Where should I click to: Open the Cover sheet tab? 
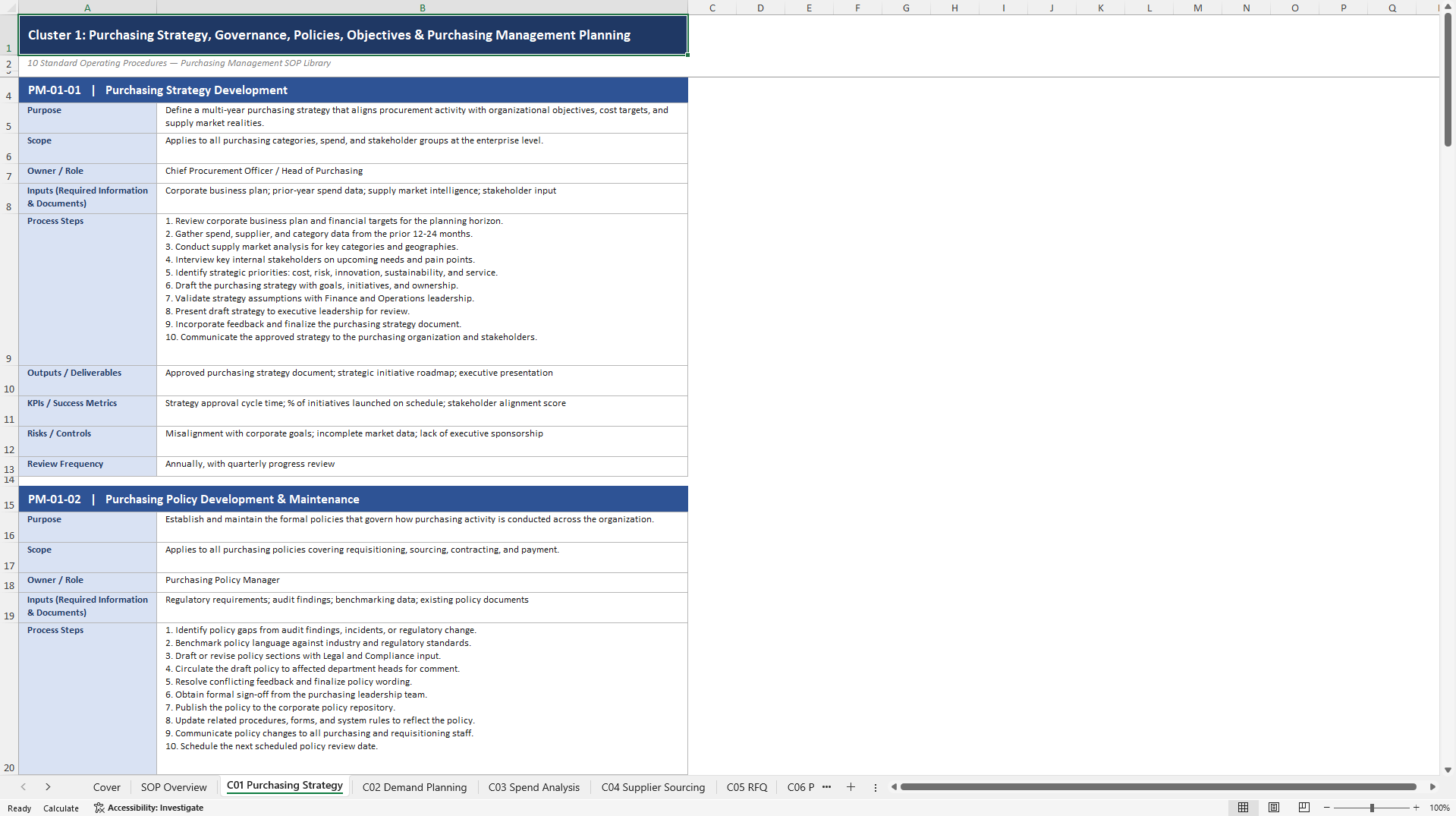click(107, 787)
